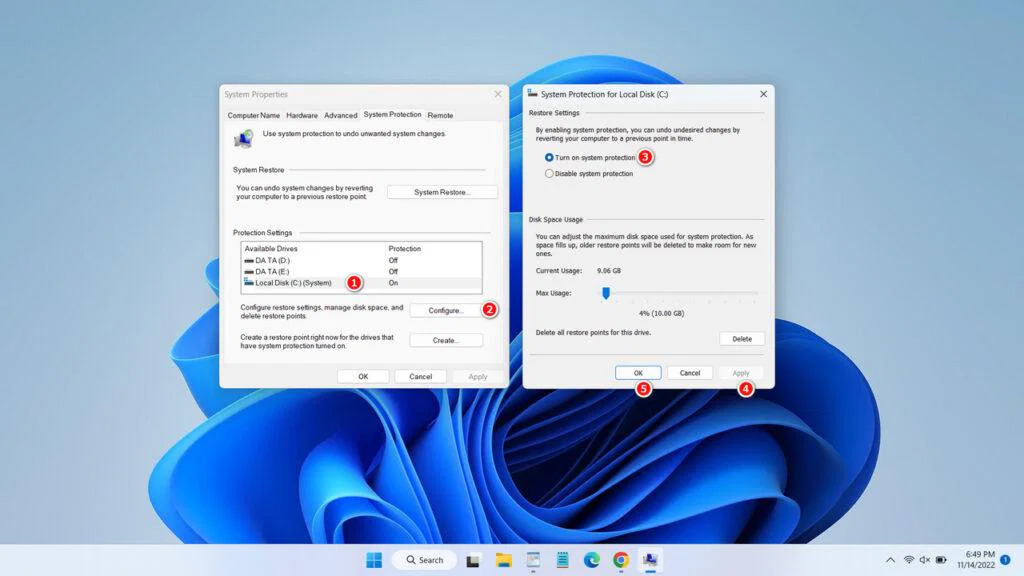Expand hidden icons in the system tray
1024x576 pixels.
[890, 560]
